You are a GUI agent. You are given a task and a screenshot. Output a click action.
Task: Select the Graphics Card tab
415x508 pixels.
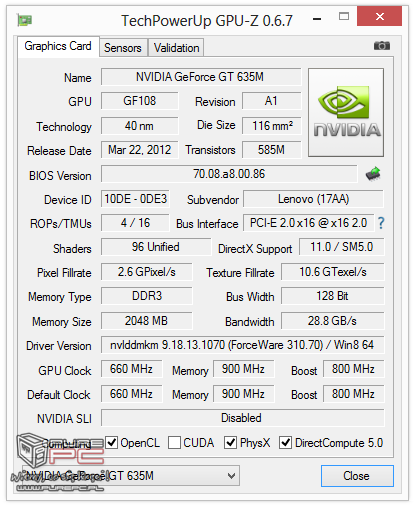click(58, 46)
